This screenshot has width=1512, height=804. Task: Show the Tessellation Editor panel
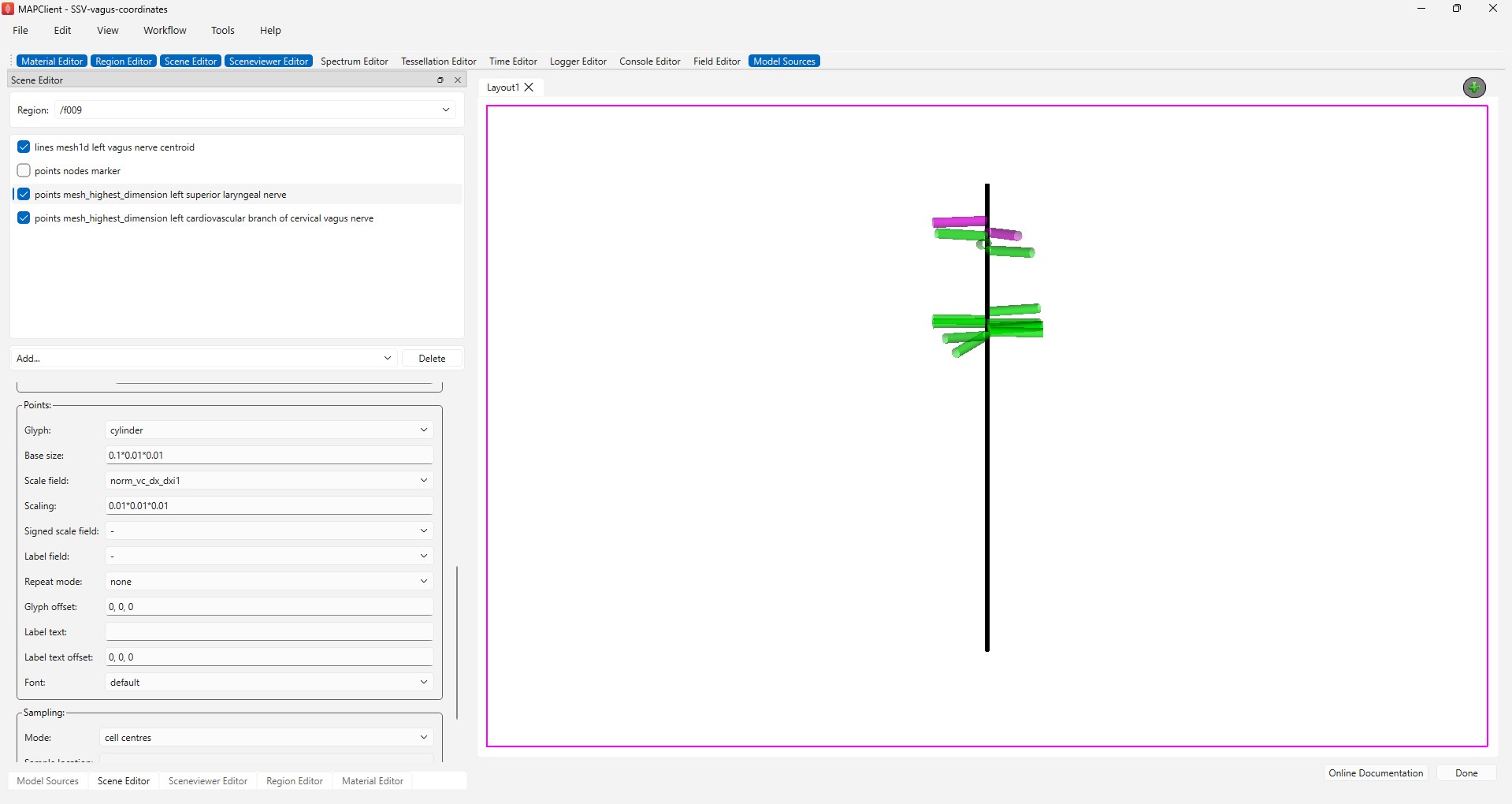(x=439, y=61)
